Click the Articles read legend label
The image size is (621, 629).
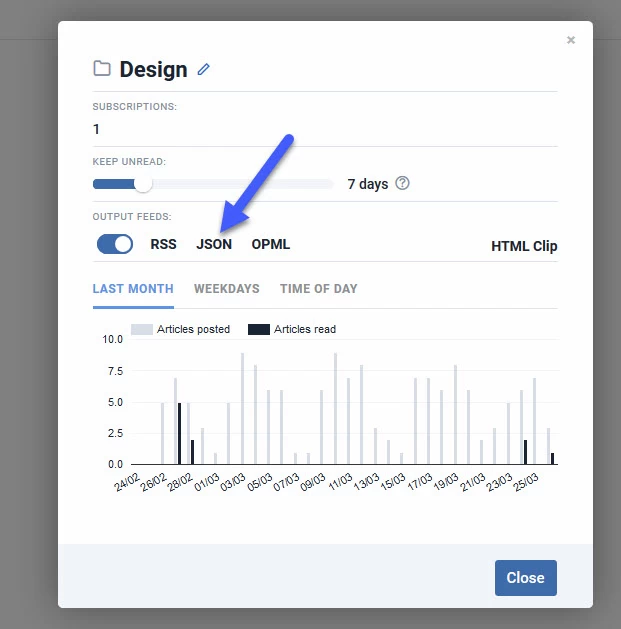tap(305, 329)
